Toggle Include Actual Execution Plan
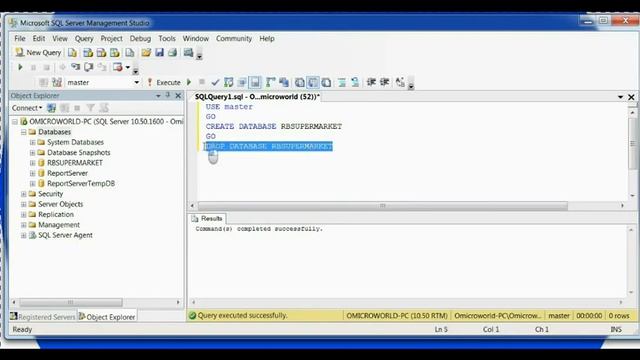 270,82
